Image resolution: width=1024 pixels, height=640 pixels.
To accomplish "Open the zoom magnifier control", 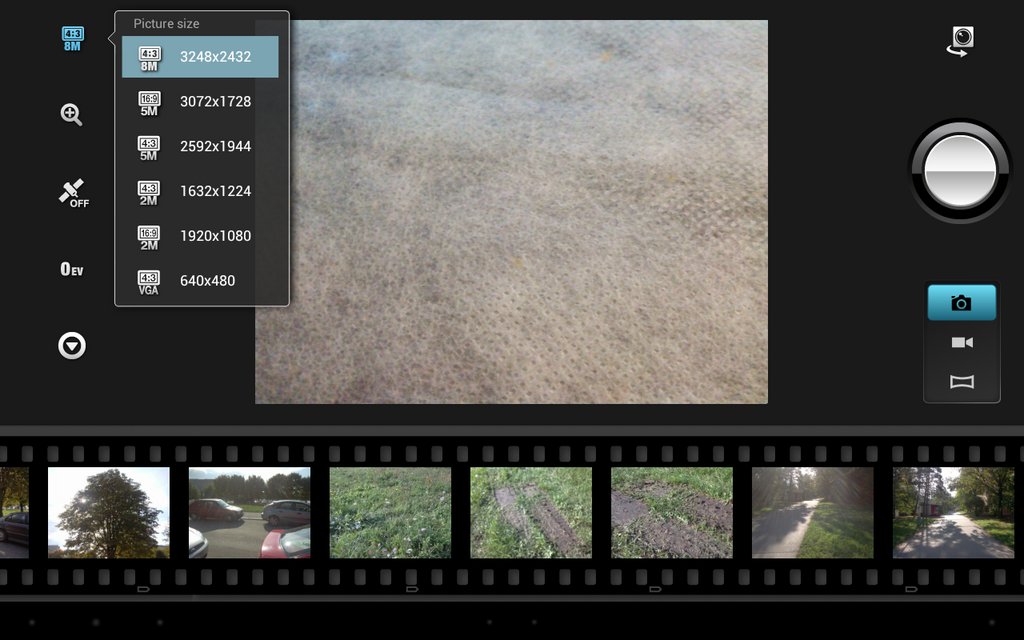I will pyautogui.click(x=71, y=114).
